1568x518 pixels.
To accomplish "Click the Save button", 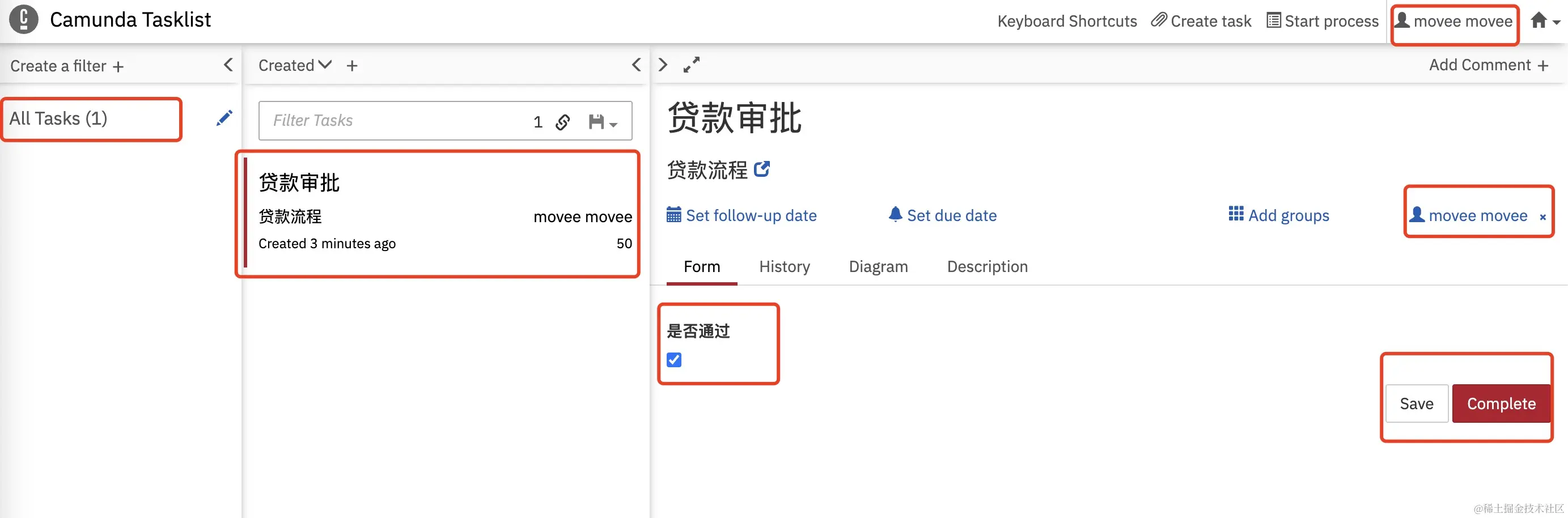I will coord(1417,404).
